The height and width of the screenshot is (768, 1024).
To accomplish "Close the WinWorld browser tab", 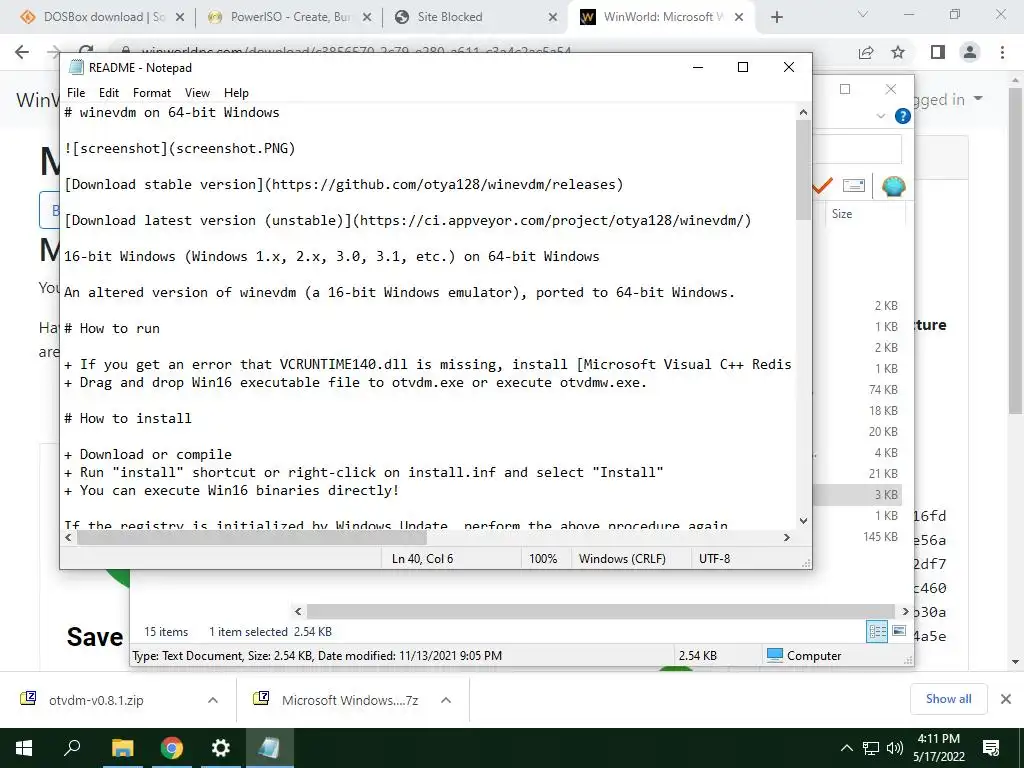I will 739,17.
